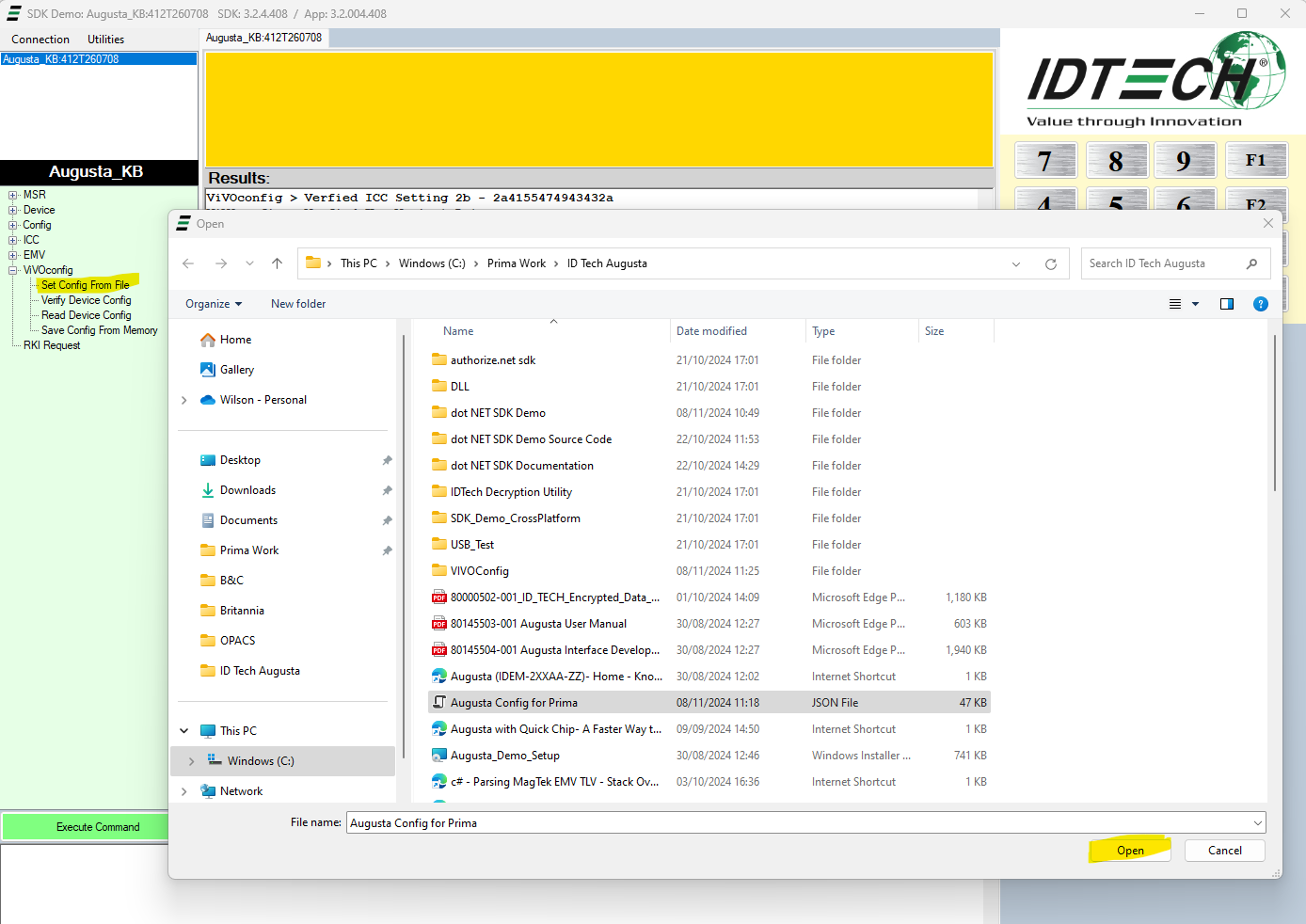This screenshot has height=924, width=1306.
Task: Click the Cancel button
Action: [1224, 851]
